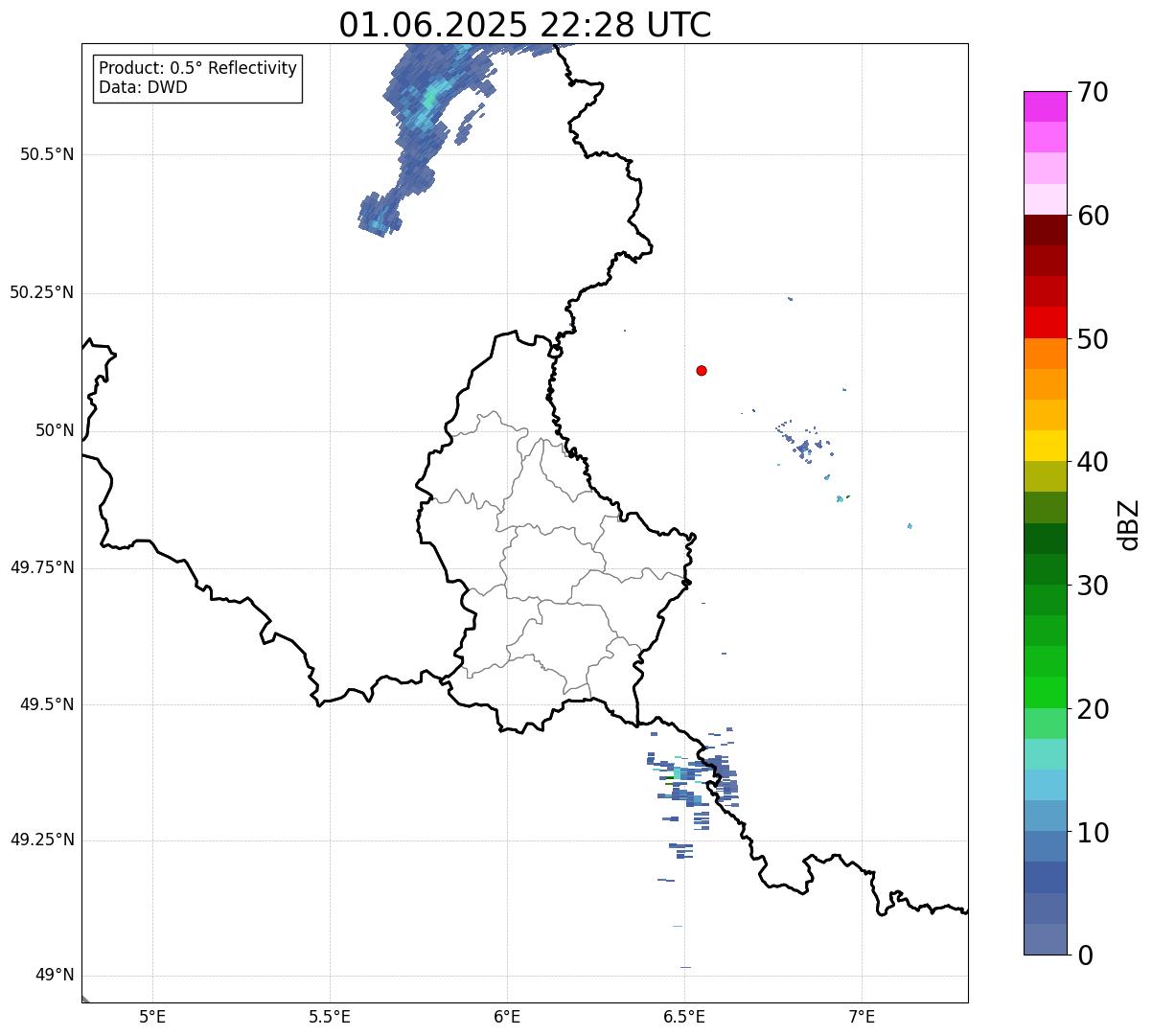The image size is (1152, 1036).
Task: Click the colorbar tick label '50'
Action: click(1093, 339)
